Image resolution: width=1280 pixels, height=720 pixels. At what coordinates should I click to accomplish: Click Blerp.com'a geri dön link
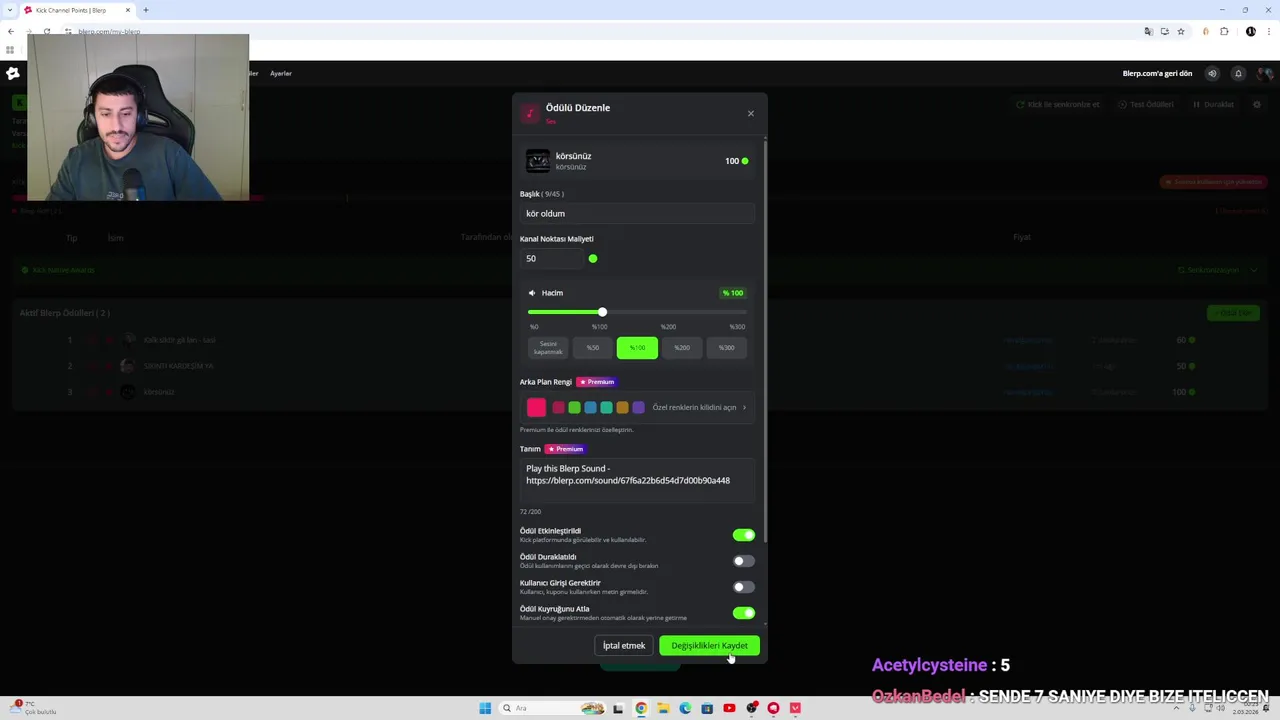click(x=1157, y=73)
